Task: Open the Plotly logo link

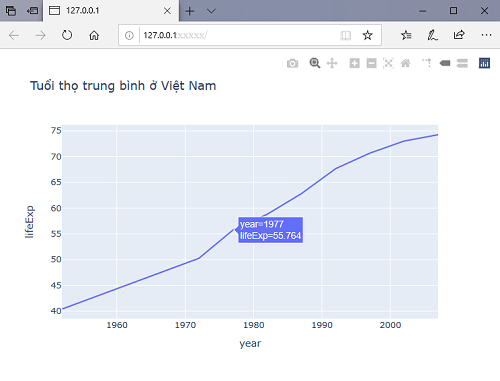Action: [484, 63]
